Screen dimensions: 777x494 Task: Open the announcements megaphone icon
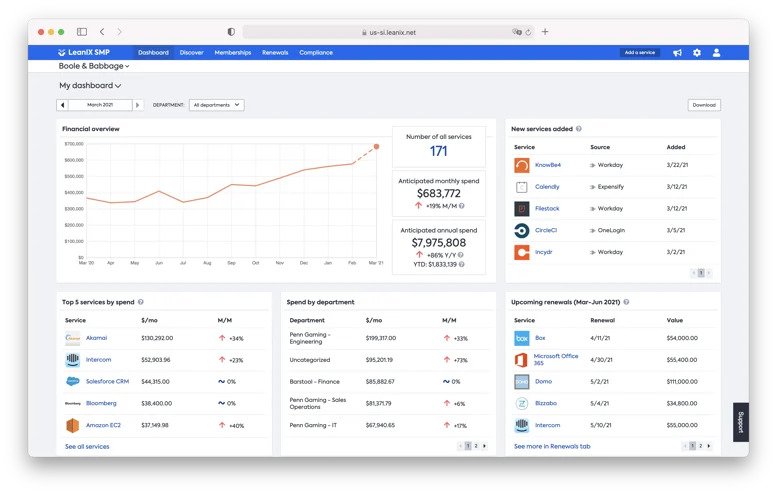(x=677, y=53)
